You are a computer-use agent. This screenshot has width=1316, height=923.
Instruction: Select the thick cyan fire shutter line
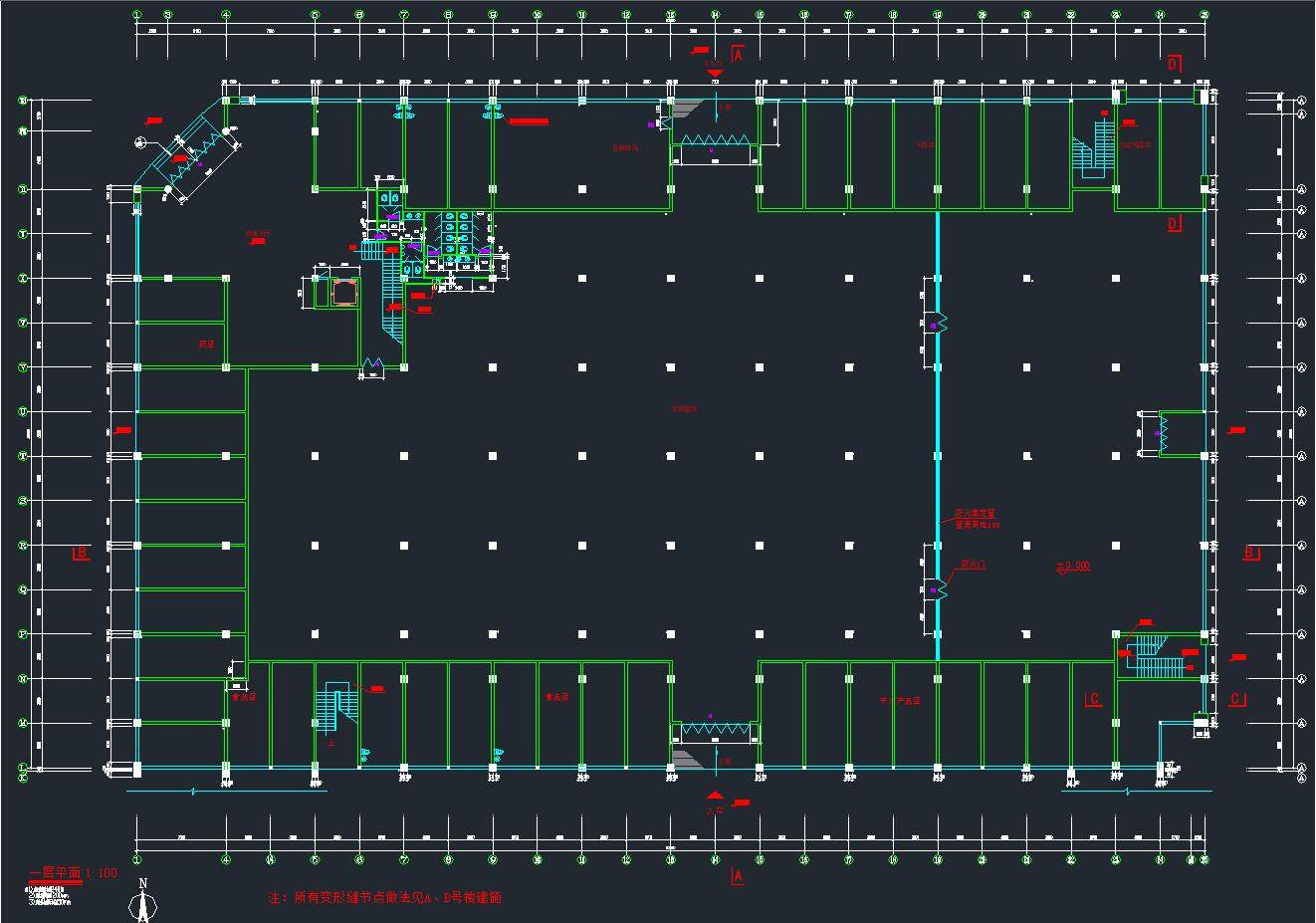pyautogui.click(x=937, y=448)
